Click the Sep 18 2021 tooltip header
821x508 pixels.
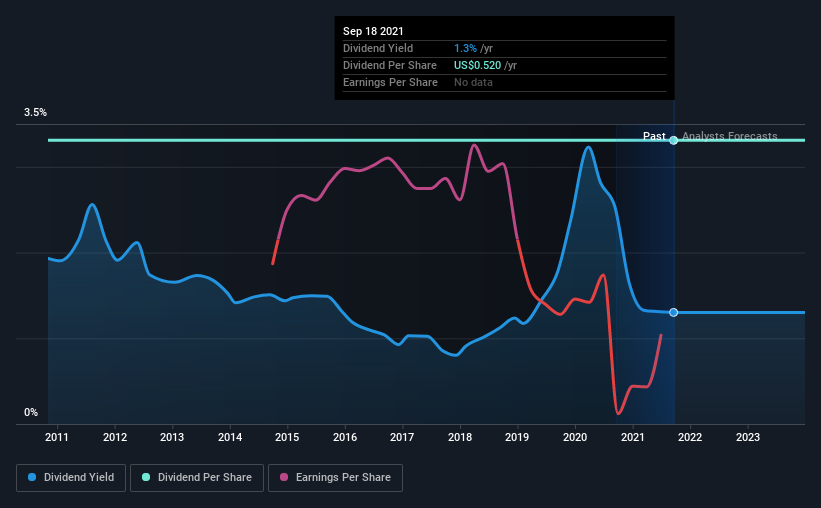373,31
